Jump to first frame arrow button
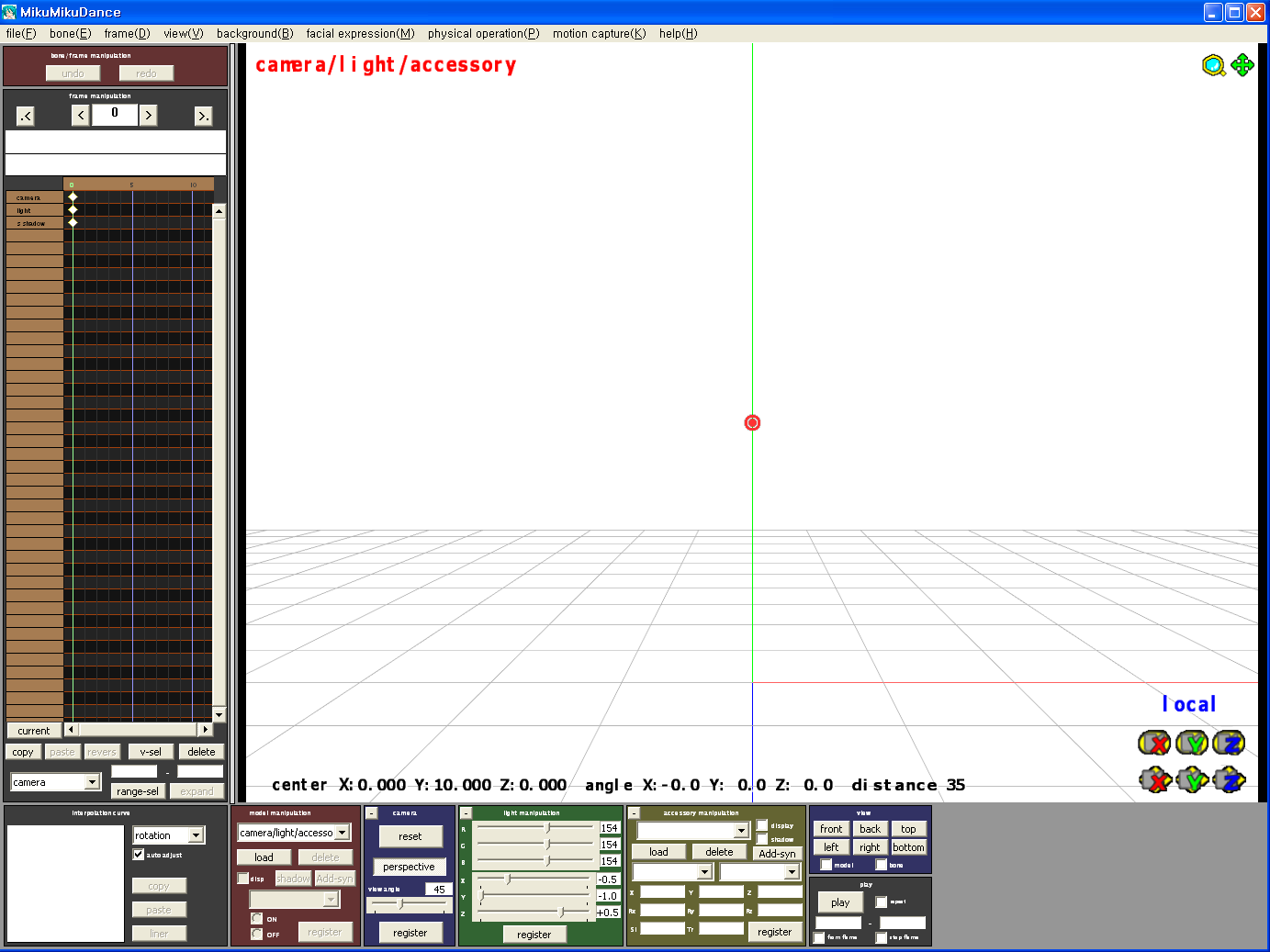1270x952 pixels. click(26, 116)
